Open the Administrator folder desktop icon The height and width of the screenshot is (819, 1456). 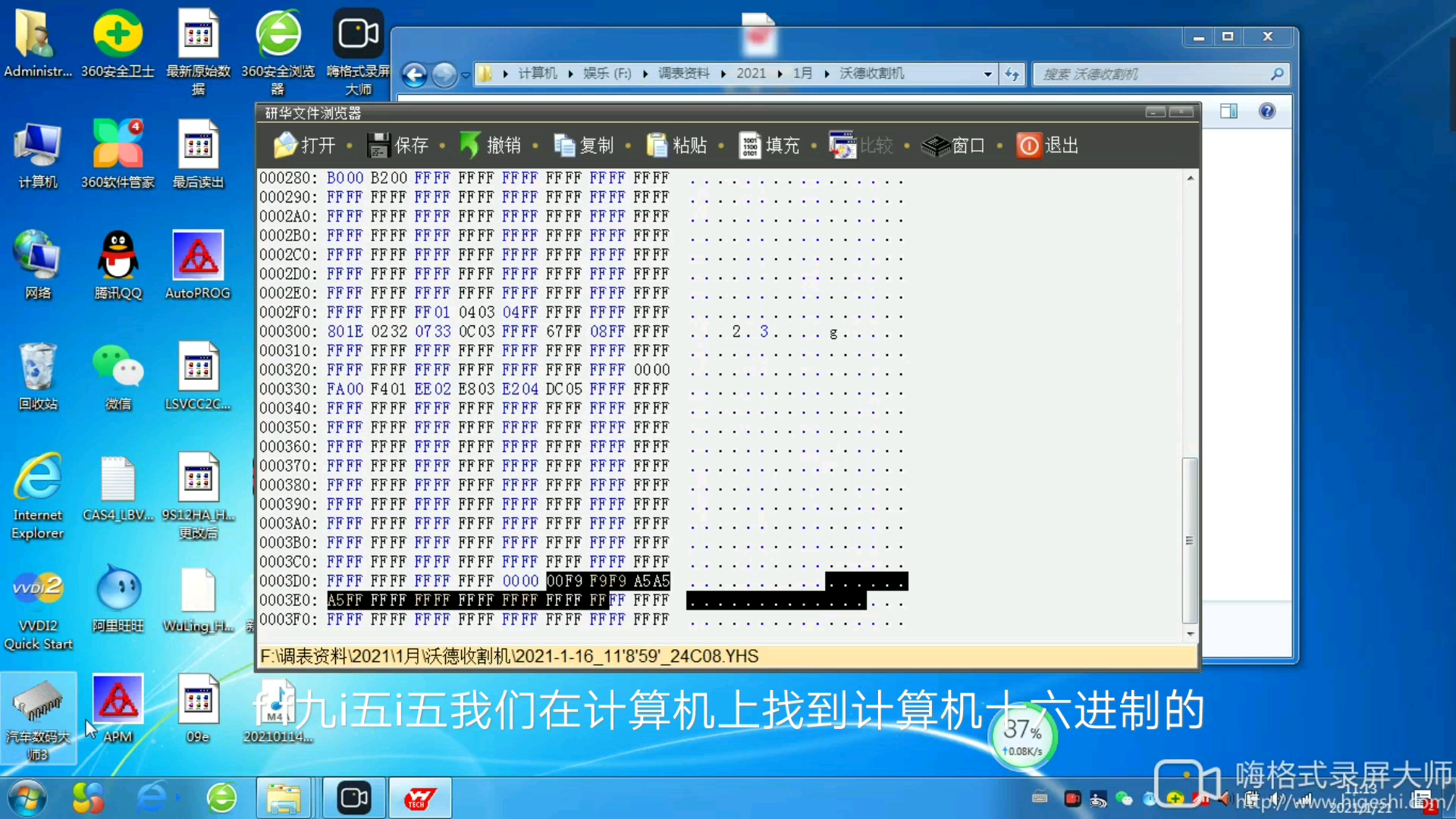click(x=37, y=44)
